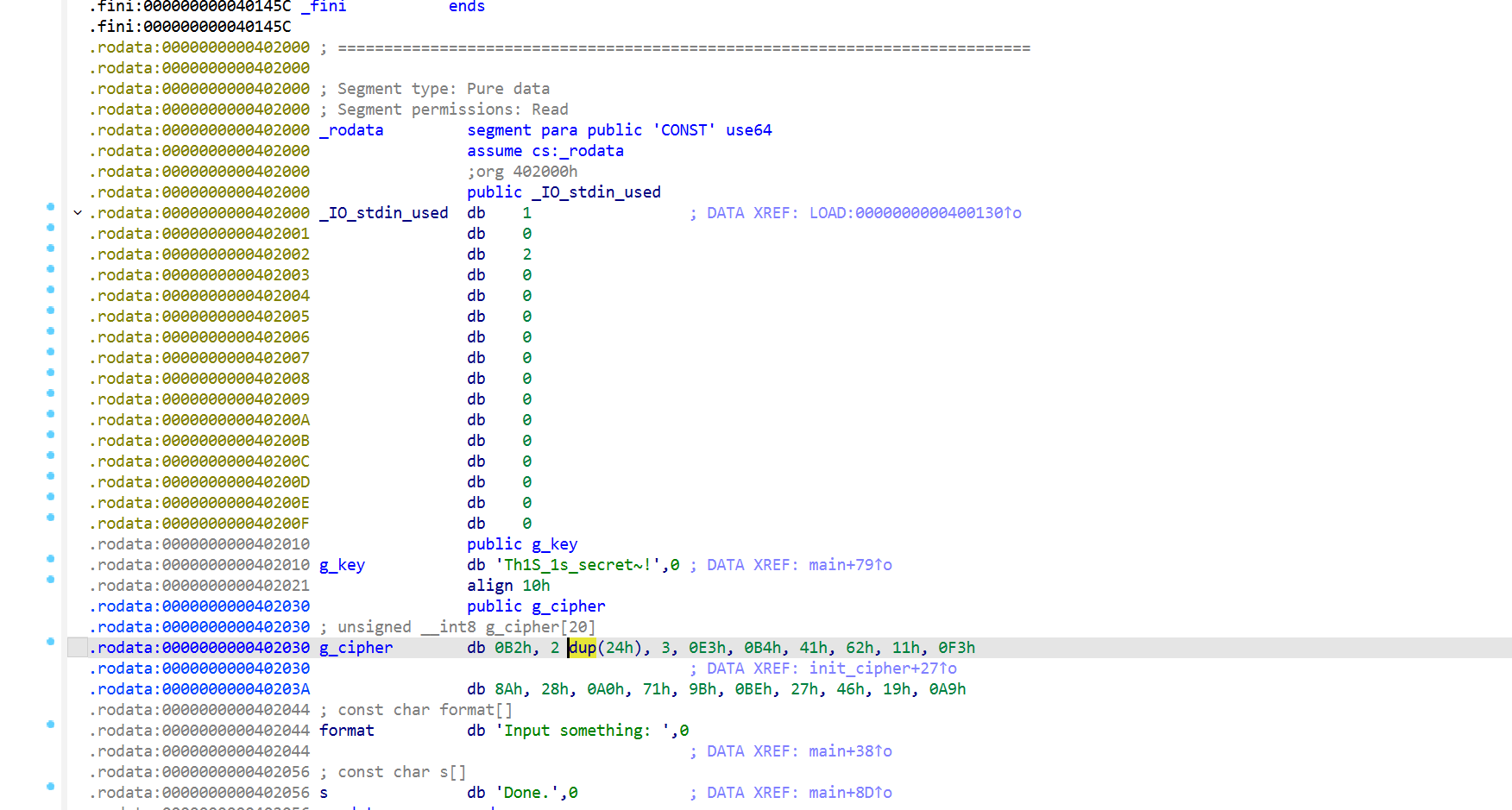Click the g_cipher label on the highlighted line
Screen dimensions: 1512x810
coord(356,648)
